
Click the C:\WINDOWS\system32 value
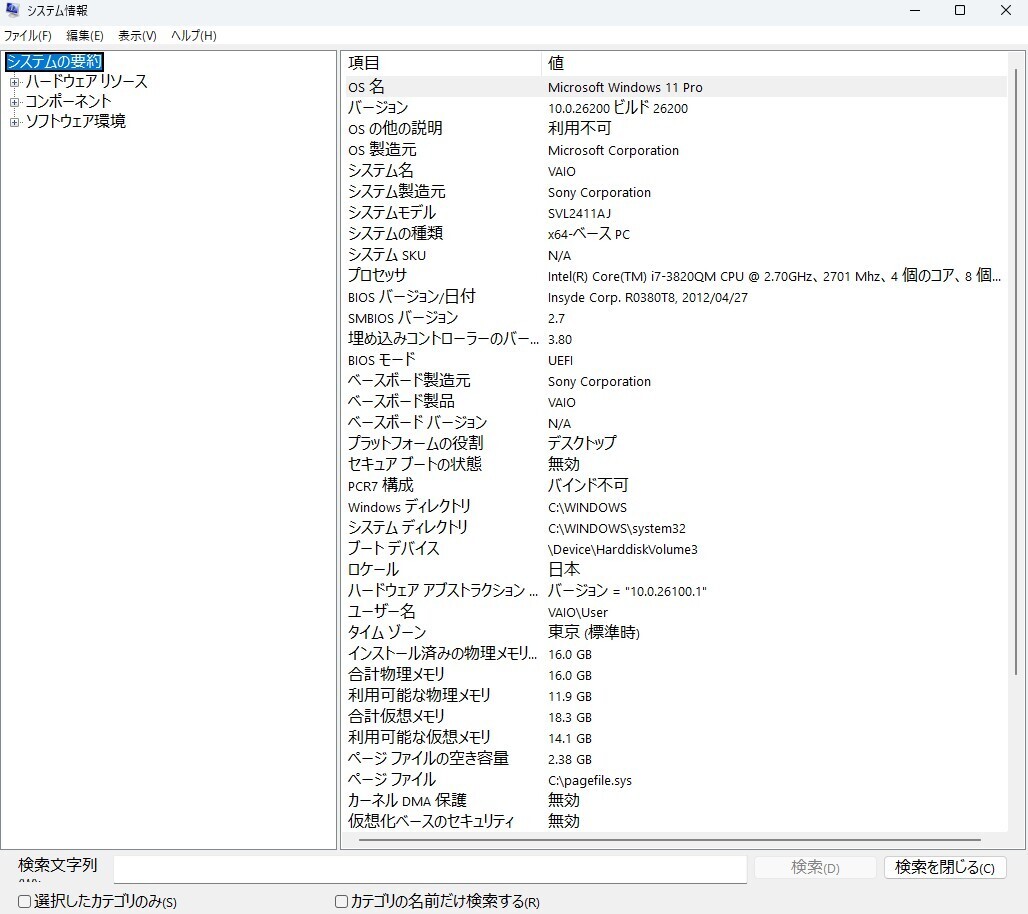(617, 528)
